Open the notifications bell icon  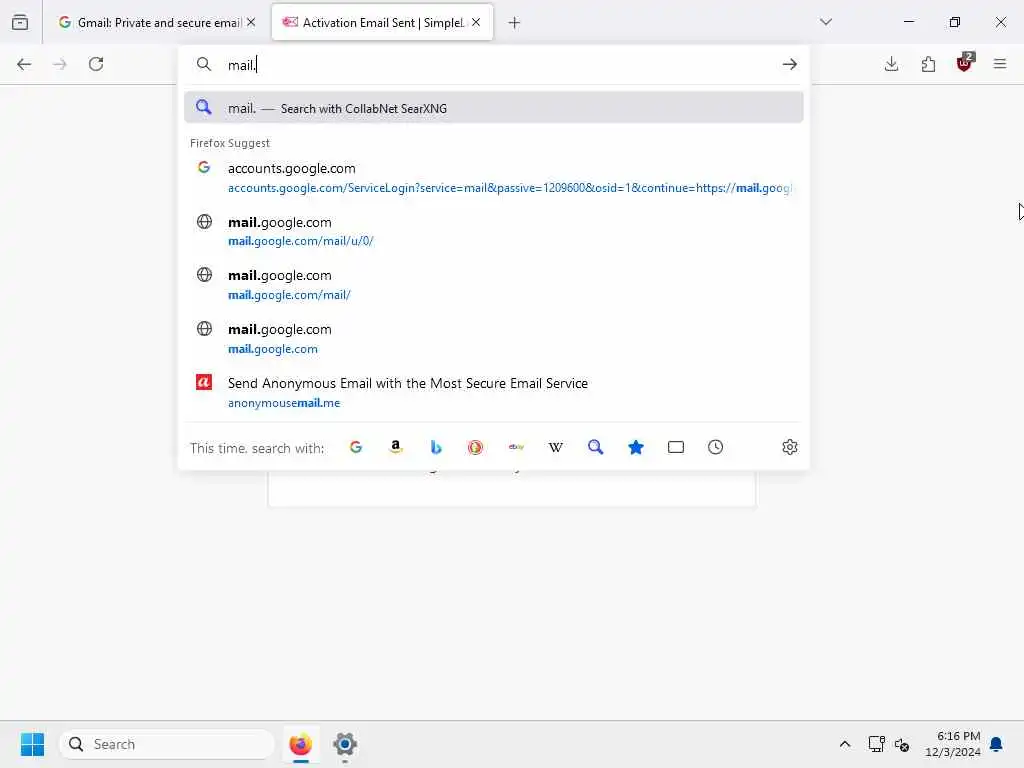[996, 744]
